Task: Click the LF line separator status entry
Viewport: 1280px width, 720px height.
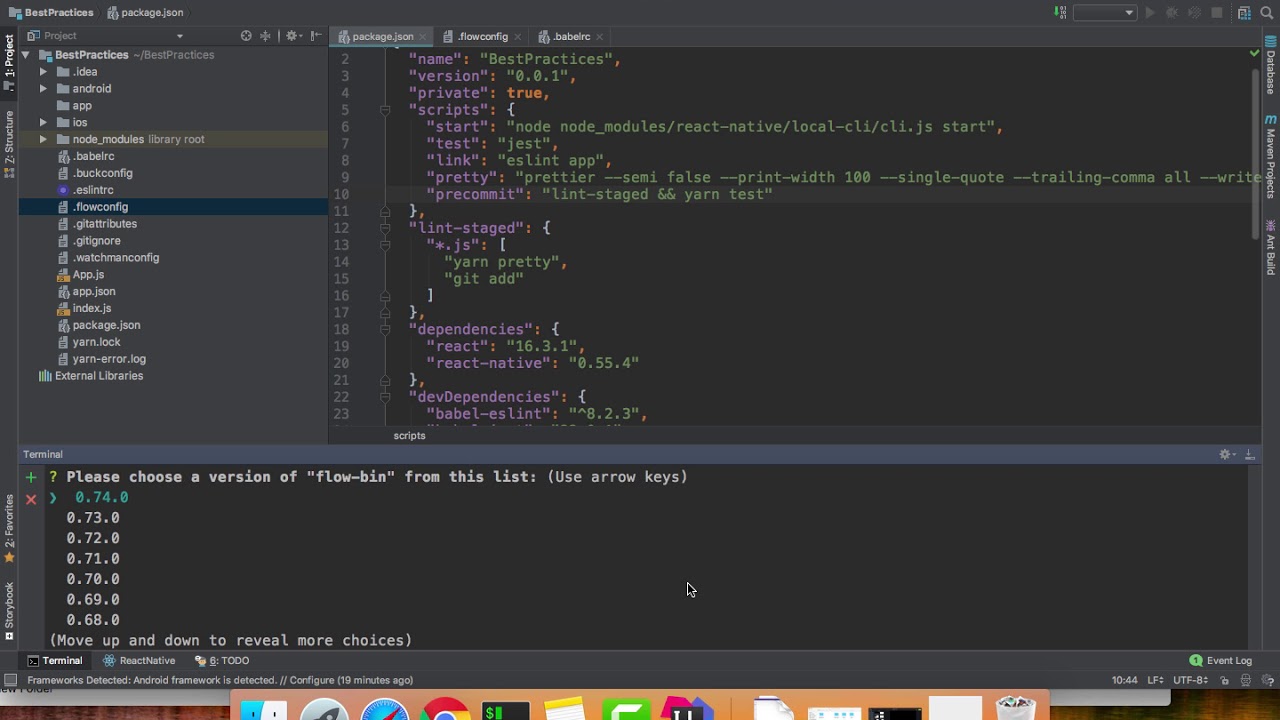Action: coord(1155,680)
